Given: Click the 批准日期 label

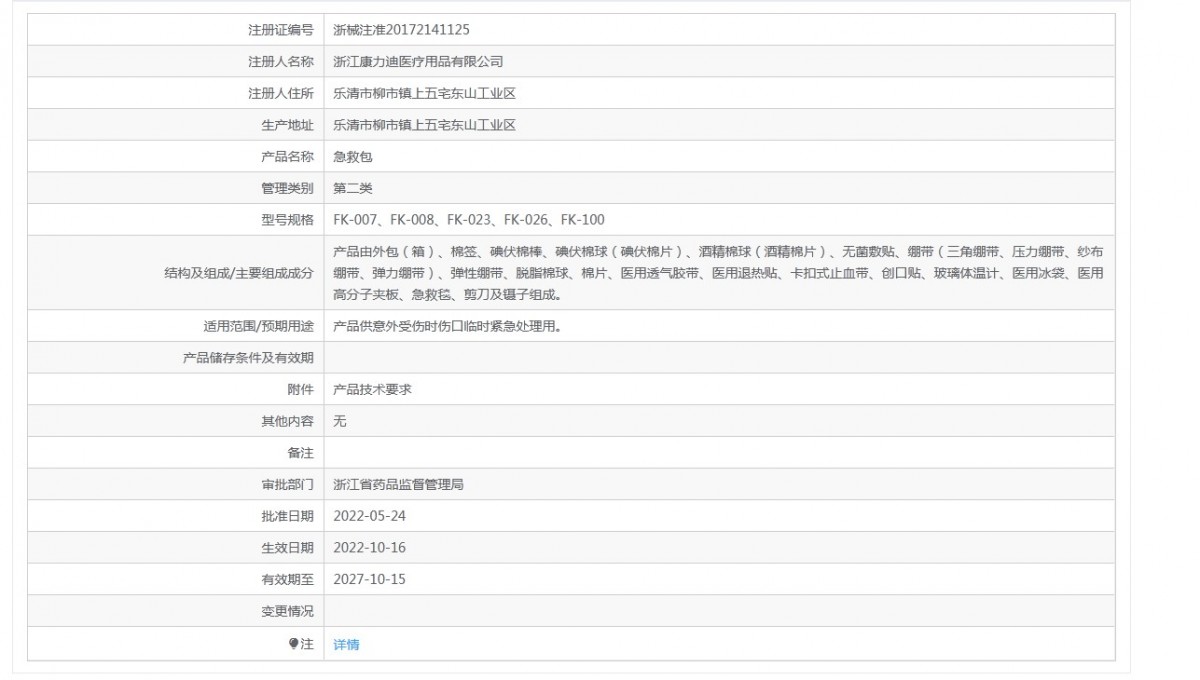Looking at the screenshot, I should pyautogui.click(x=287, y=516).
